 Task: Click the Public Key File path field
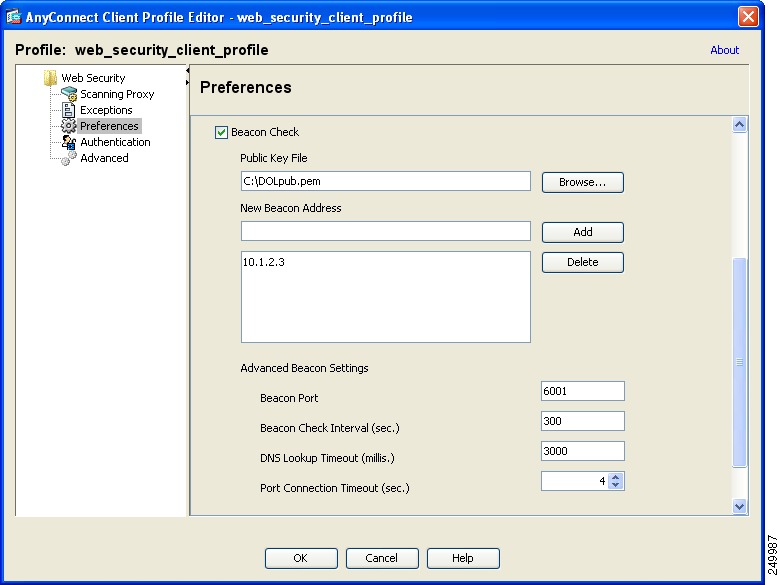[386, 181]
